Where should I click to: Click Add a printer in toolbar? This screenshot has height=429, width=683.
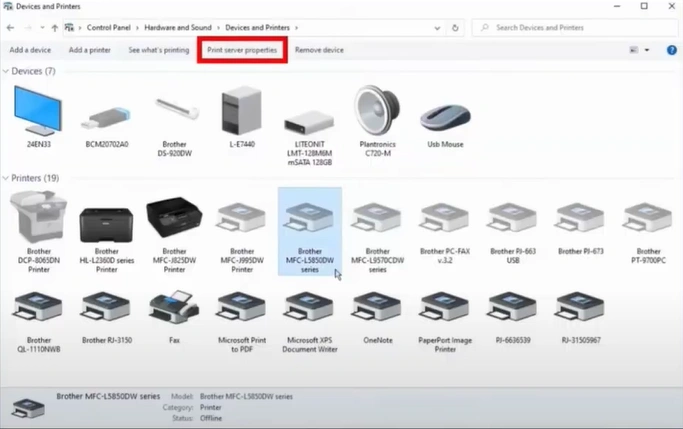tap(89, 50)
